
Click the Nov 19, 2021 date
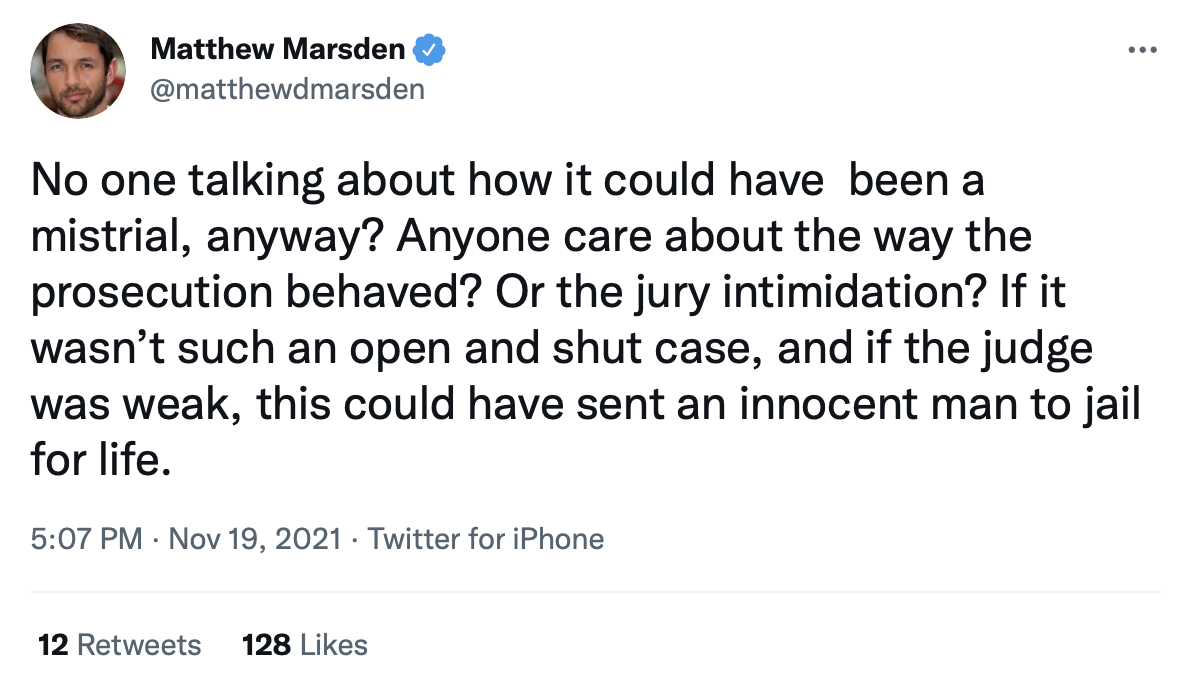tap(256, 540)
